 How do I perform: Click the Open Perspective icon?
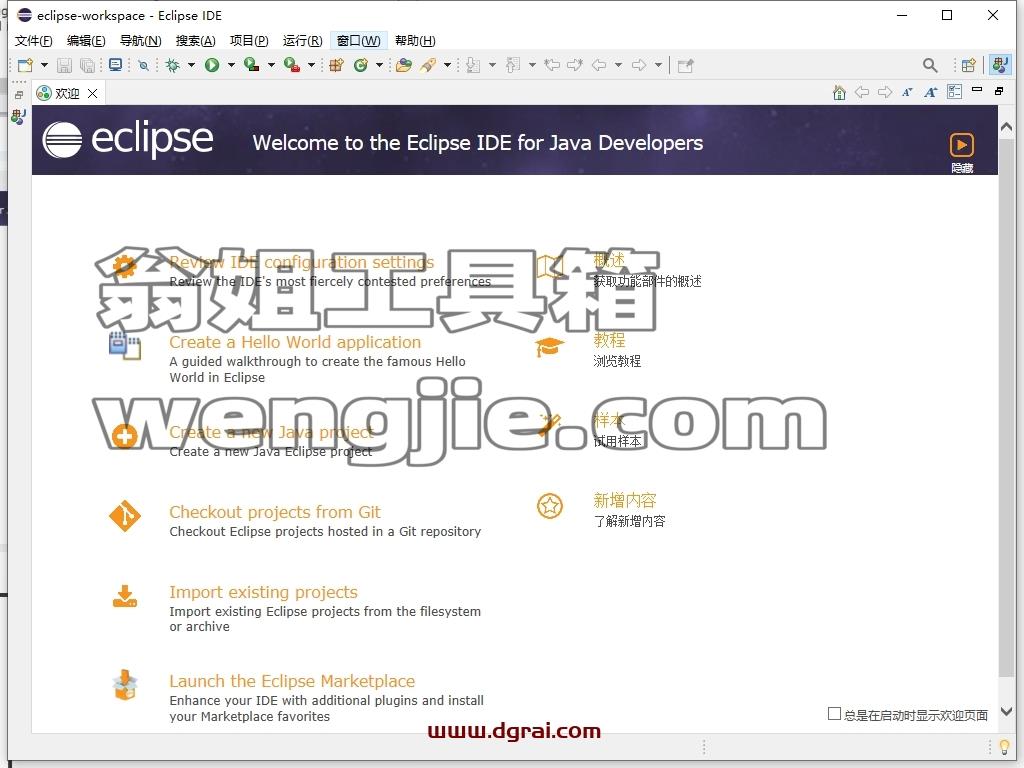[968, 65]
